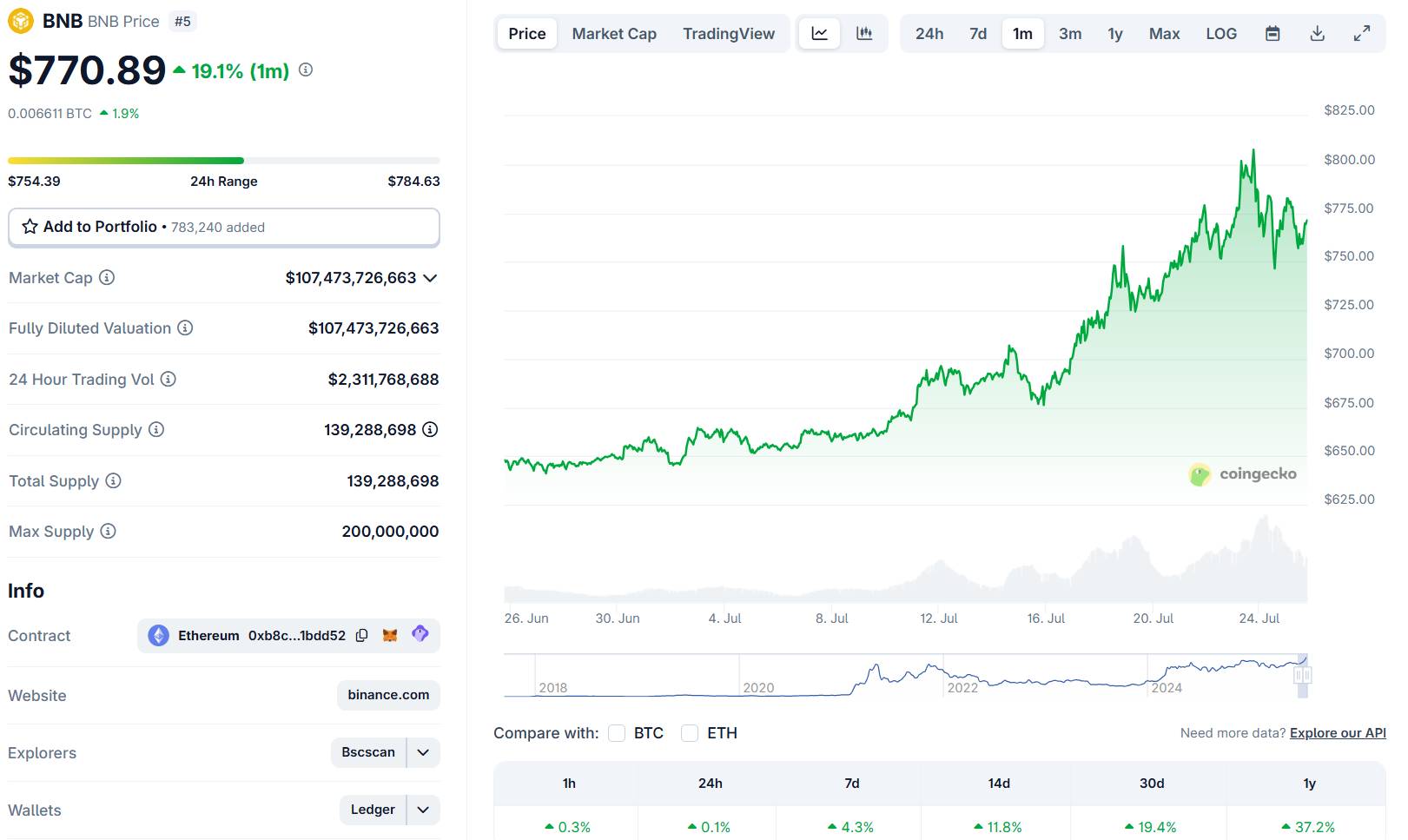This screenshot has width=1408, height=840.
Task: Open the Explorers dropdown arrow
Action: pos(423,752)
